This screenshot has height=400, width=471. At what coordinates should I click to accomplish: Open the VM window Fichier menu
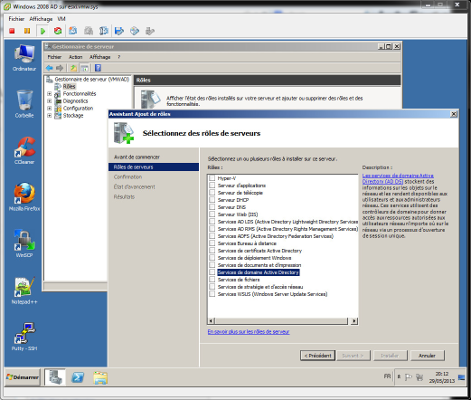(x=16, y=19)
